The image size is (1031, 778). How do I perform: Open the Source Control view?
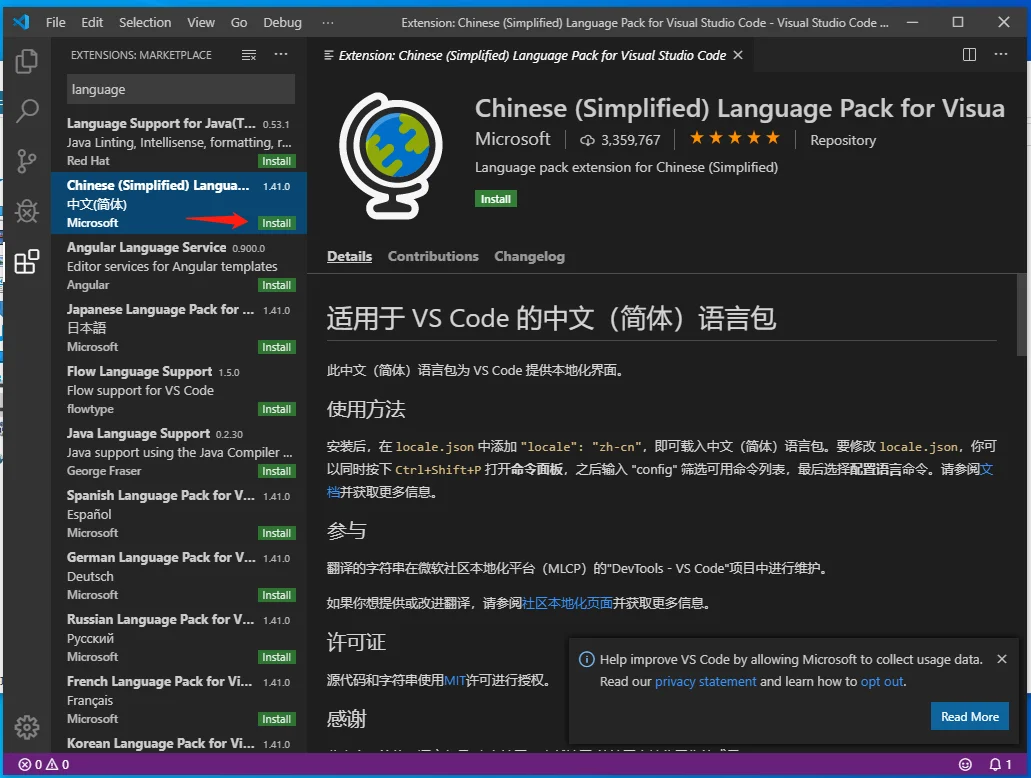[x=26, y=161]
